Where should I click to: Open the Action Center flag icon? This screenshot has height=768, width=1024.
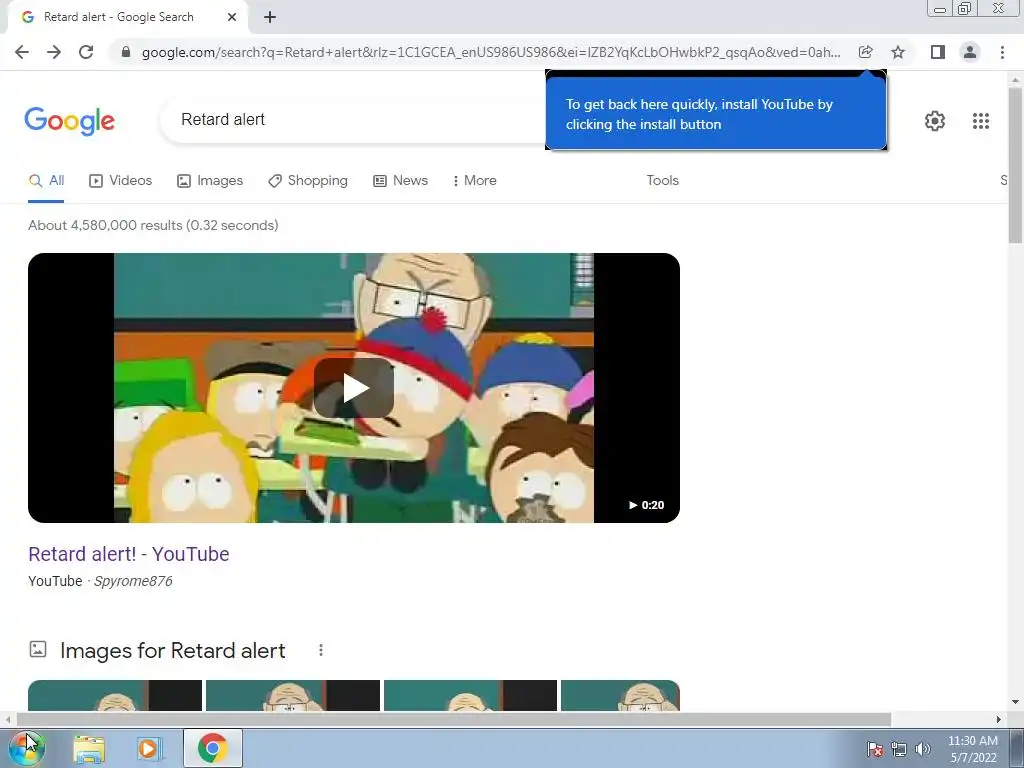pos(874,749)
